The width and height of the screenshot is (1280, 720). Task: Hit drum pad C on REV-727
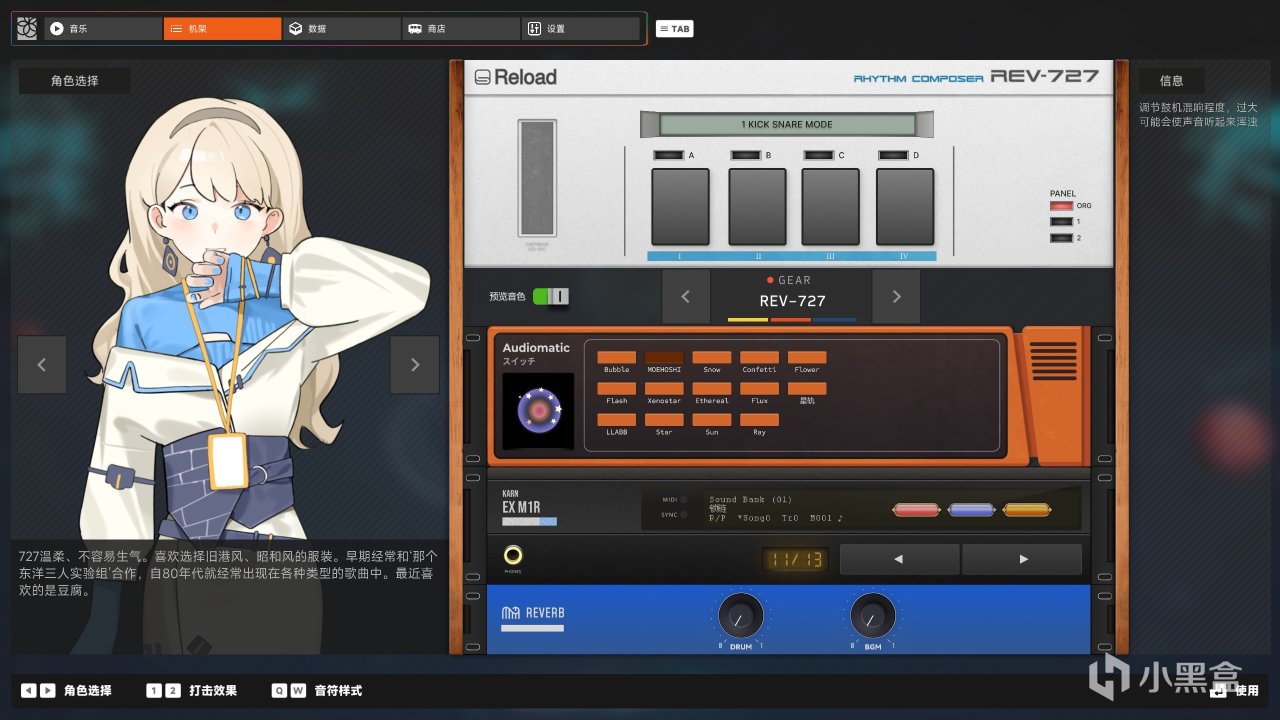pos(831,206)
